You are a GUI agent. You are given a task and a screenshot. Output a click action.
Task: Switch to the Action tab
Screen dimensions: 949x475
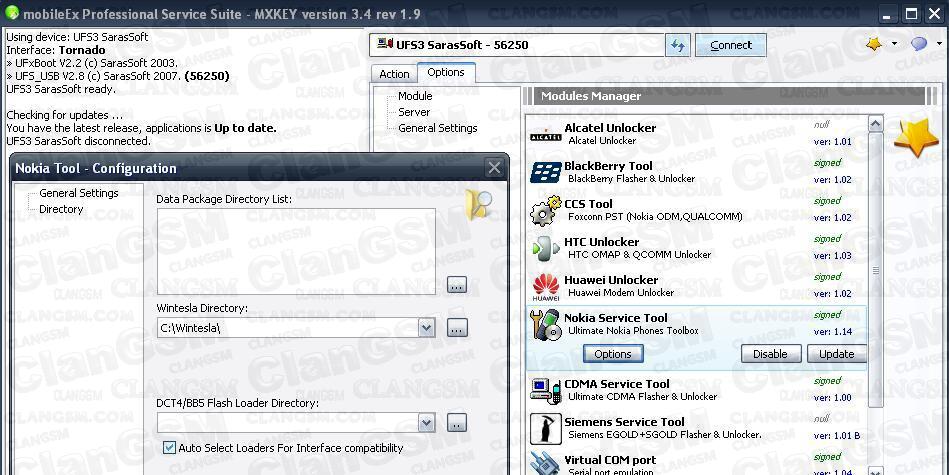pyautogui.click(x=394, y=74)
